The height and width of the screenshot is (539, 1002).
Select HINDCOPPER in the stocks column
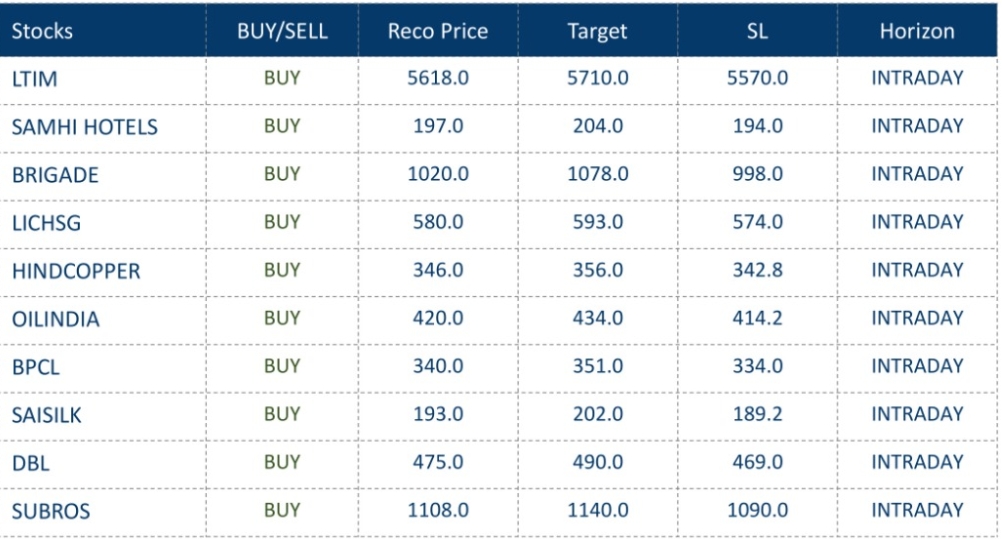[76, 271]
